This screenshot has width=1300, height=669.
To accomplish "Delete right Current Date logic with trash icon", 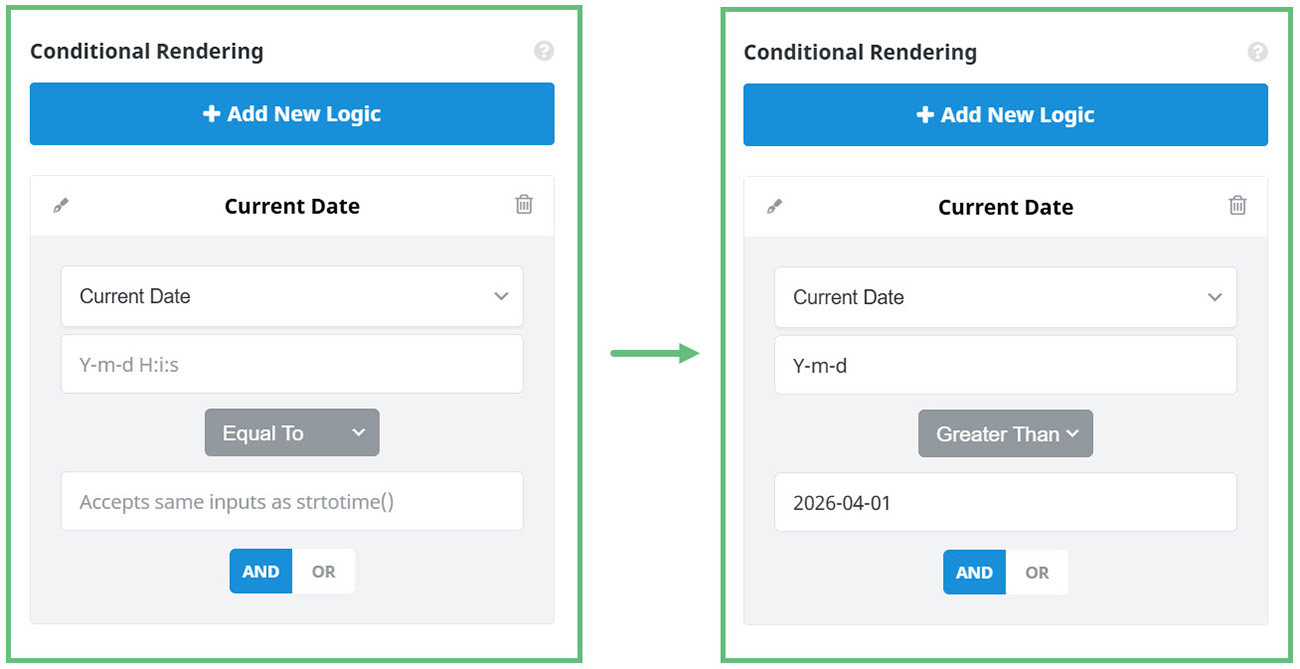I will (1238, 205).
